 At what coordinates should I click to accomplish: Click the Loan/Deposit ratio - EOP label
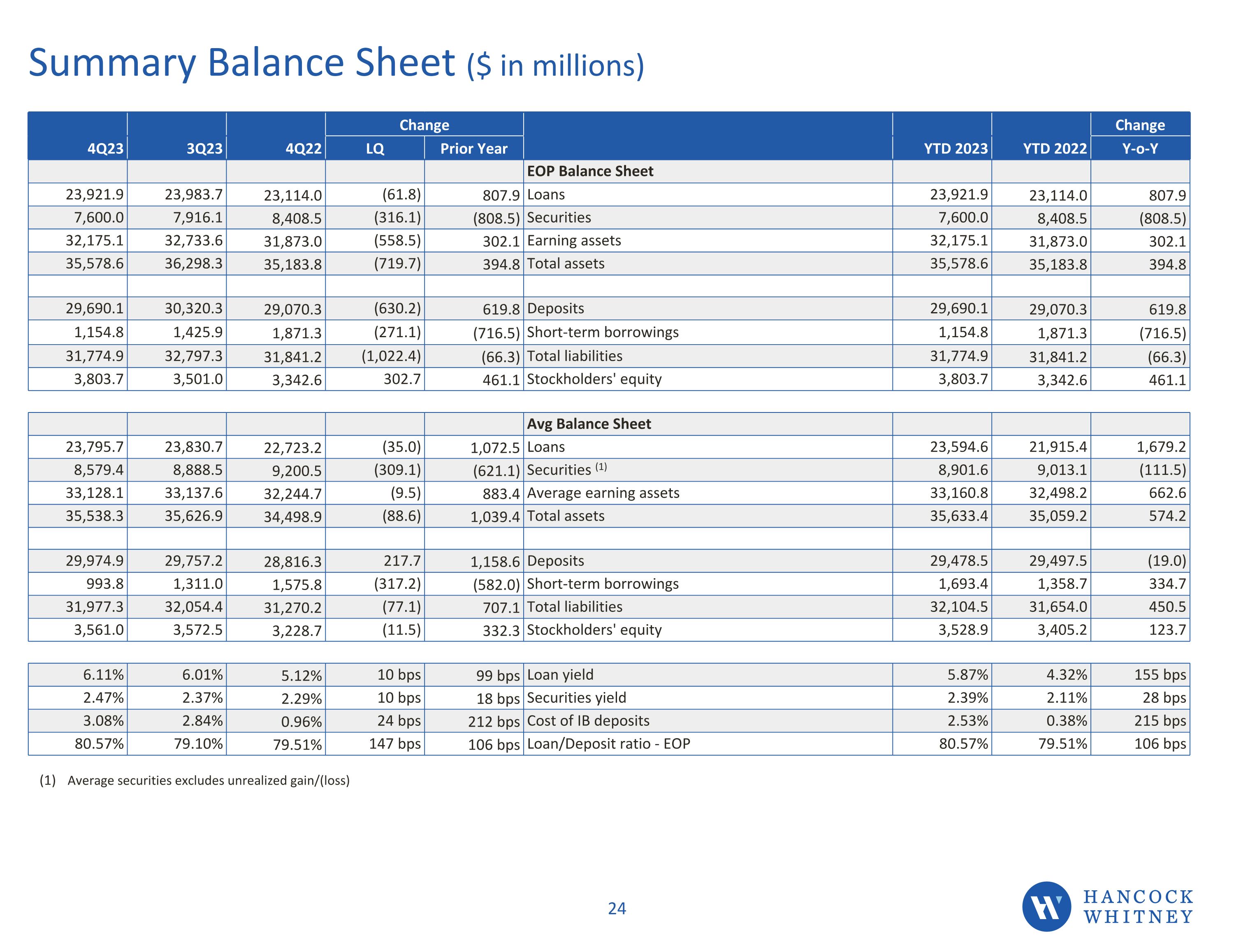(608, 744)
